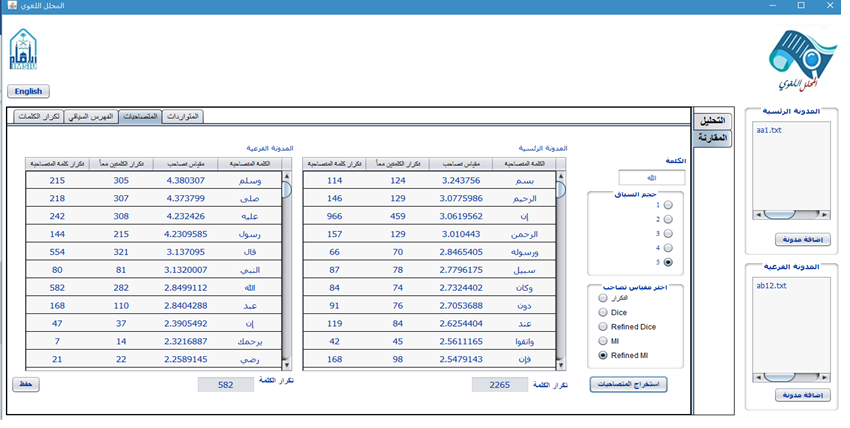Open the التحليل side tab

tap(712, 121)
